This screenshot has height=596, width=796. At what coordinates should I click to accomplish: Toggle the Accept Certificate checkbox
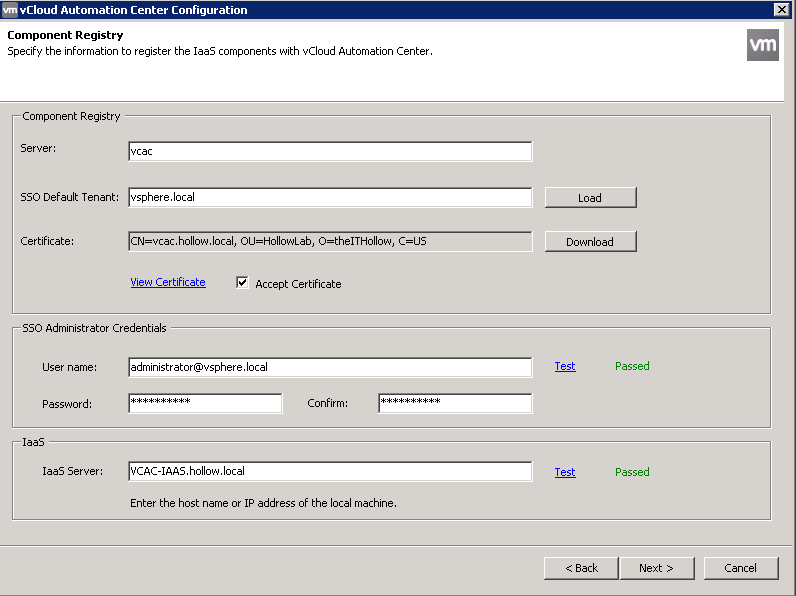pyautogui.click(x=242, y=283)
